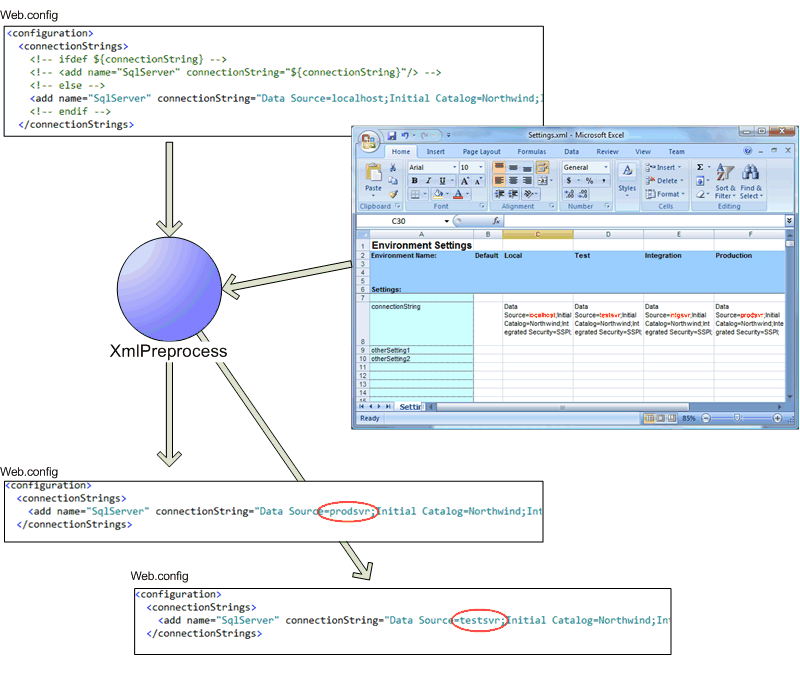Screen dimensions: 800x676
Task: Click the Fill down icon in Editing
Action: click(701, 181)
